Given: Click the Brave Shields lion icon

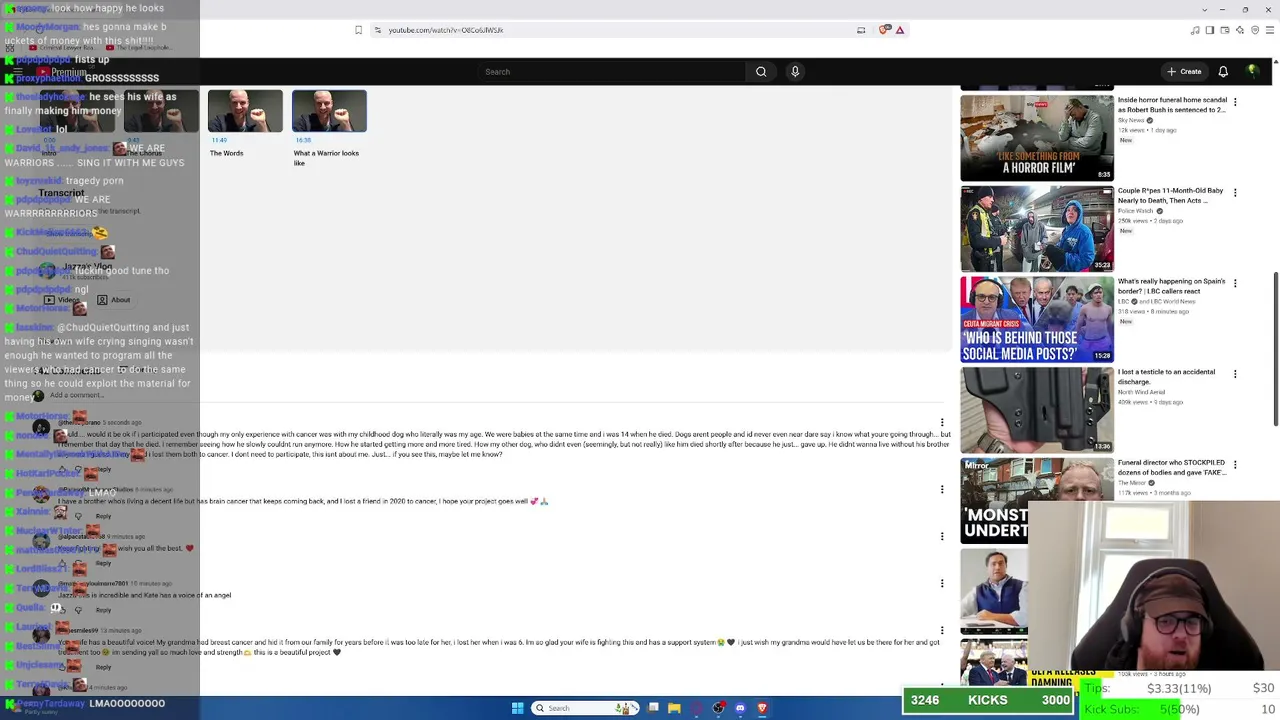Looking at the screenshot, I should click(x=884, y=30).
